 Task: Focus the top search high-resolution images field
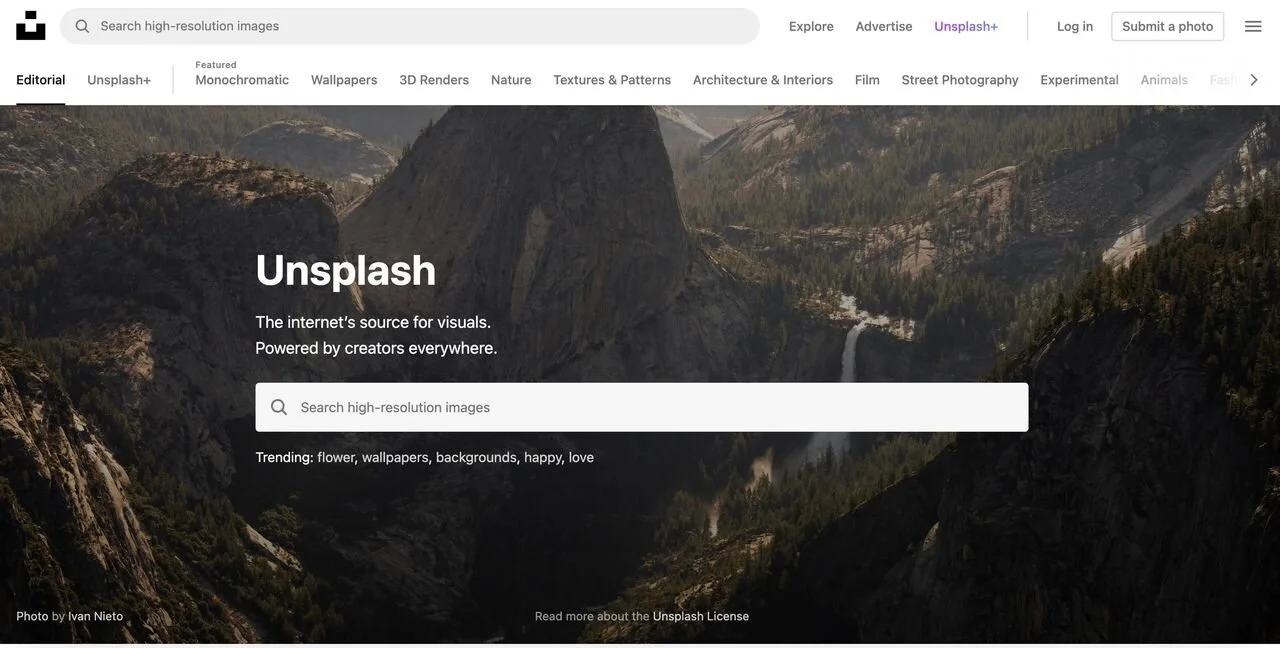coord(410,26)
